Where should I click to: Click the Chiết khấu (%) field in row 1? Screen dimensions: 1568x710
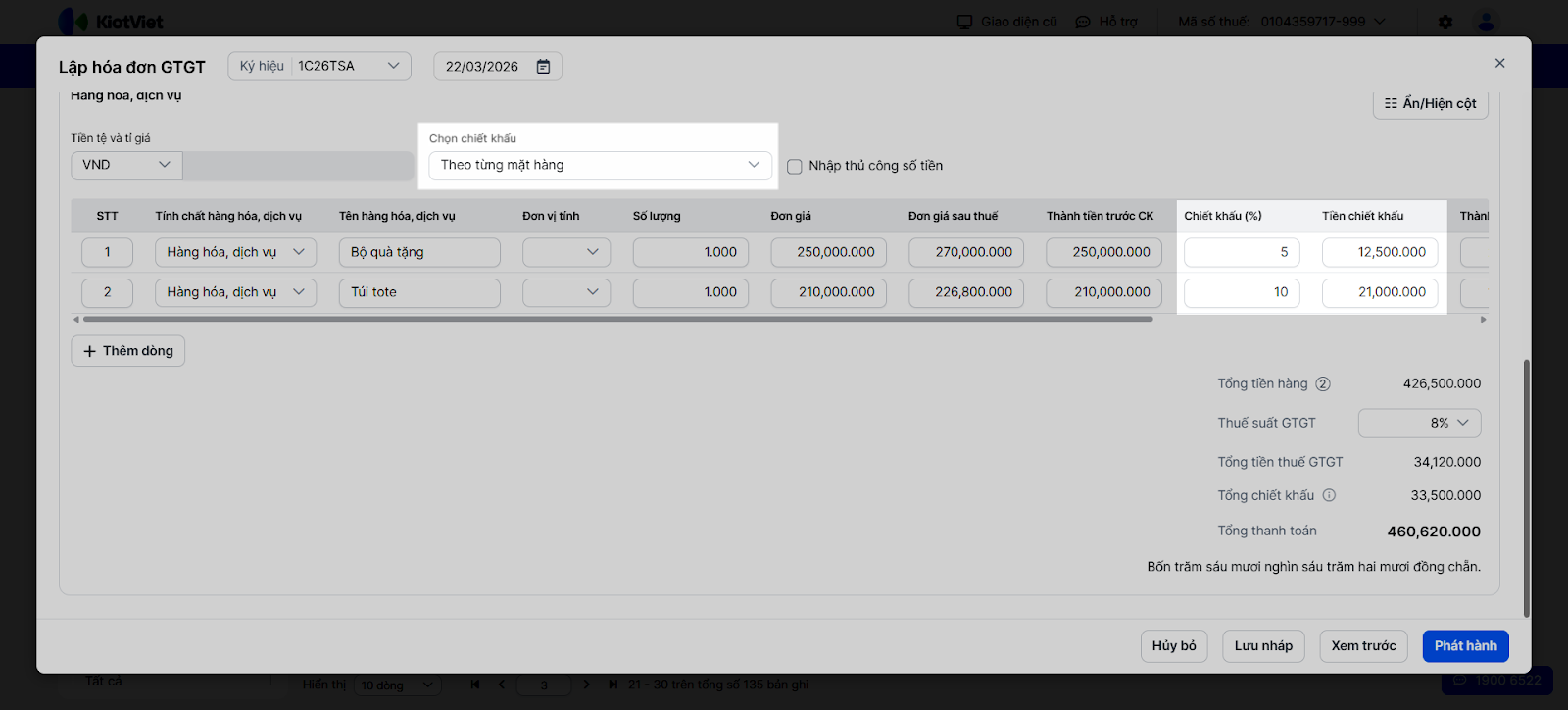[x=1242, y=252]
